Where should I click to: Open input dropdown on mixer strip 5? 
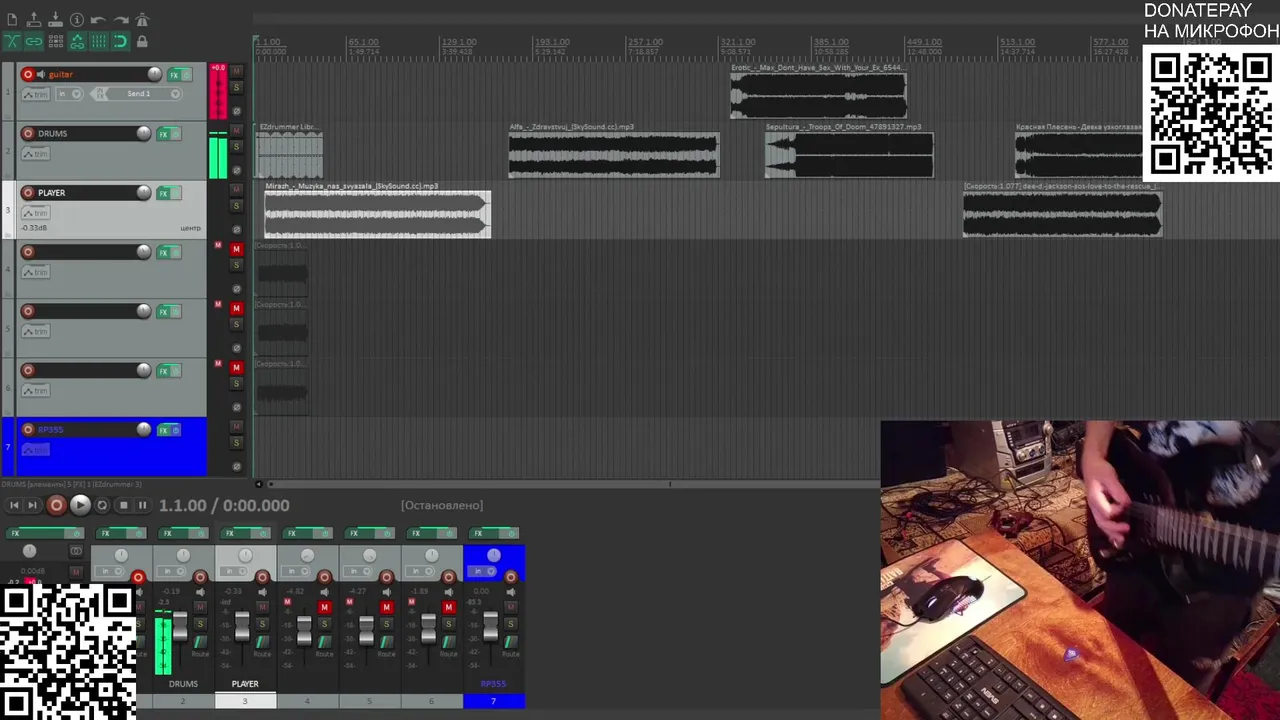pos(359,571)
